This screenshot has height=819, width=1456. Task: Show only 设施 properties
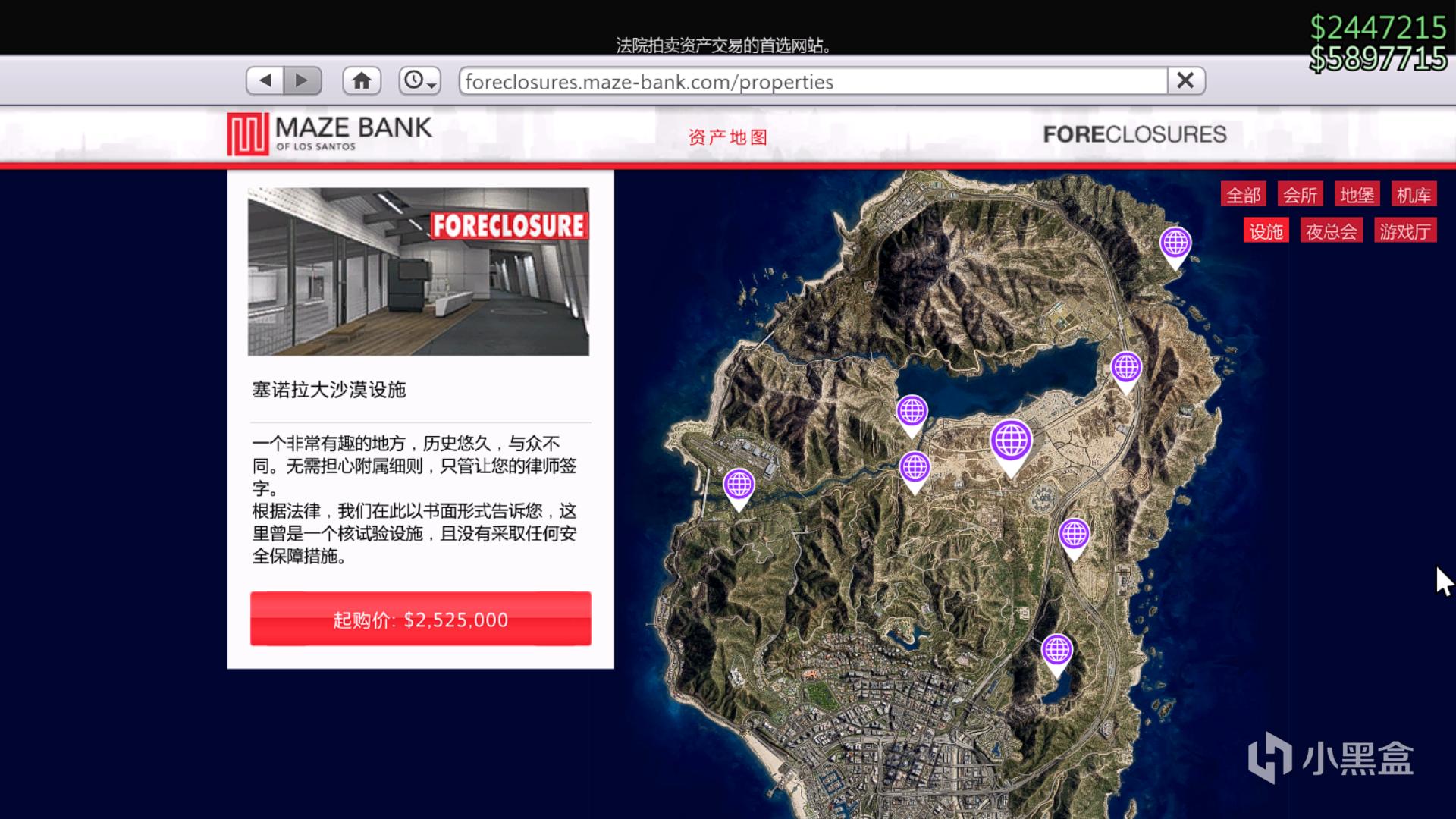[1266, 231]
